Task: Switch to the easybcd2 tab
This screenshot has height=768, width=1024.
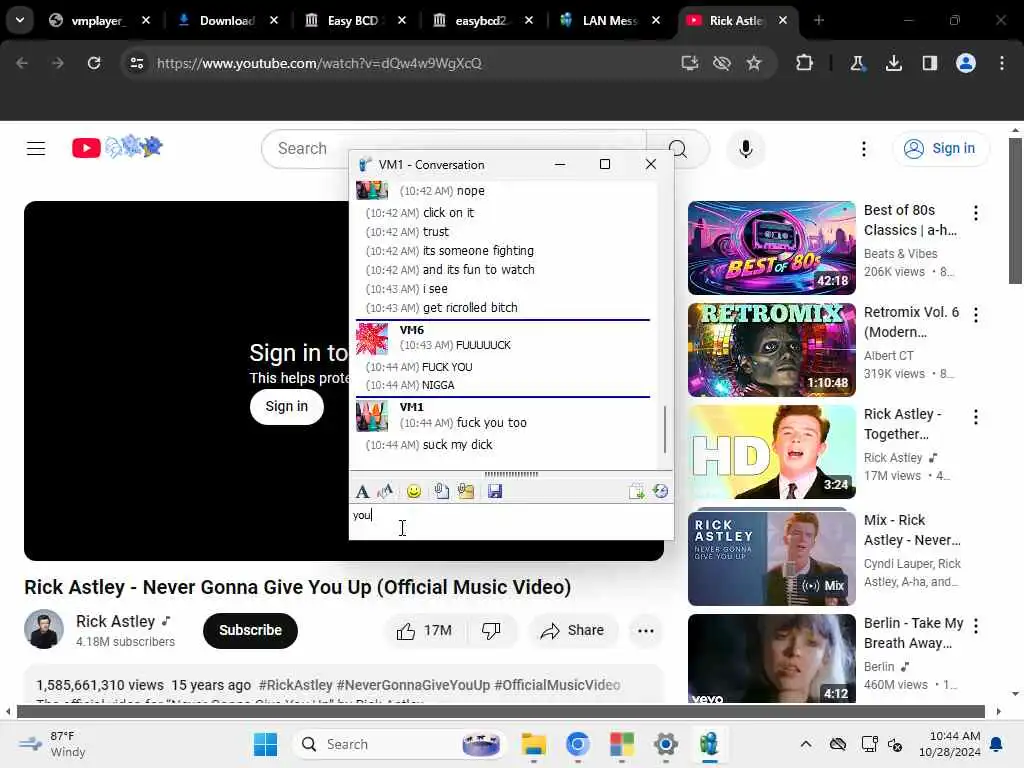Action: click(483, 21)
